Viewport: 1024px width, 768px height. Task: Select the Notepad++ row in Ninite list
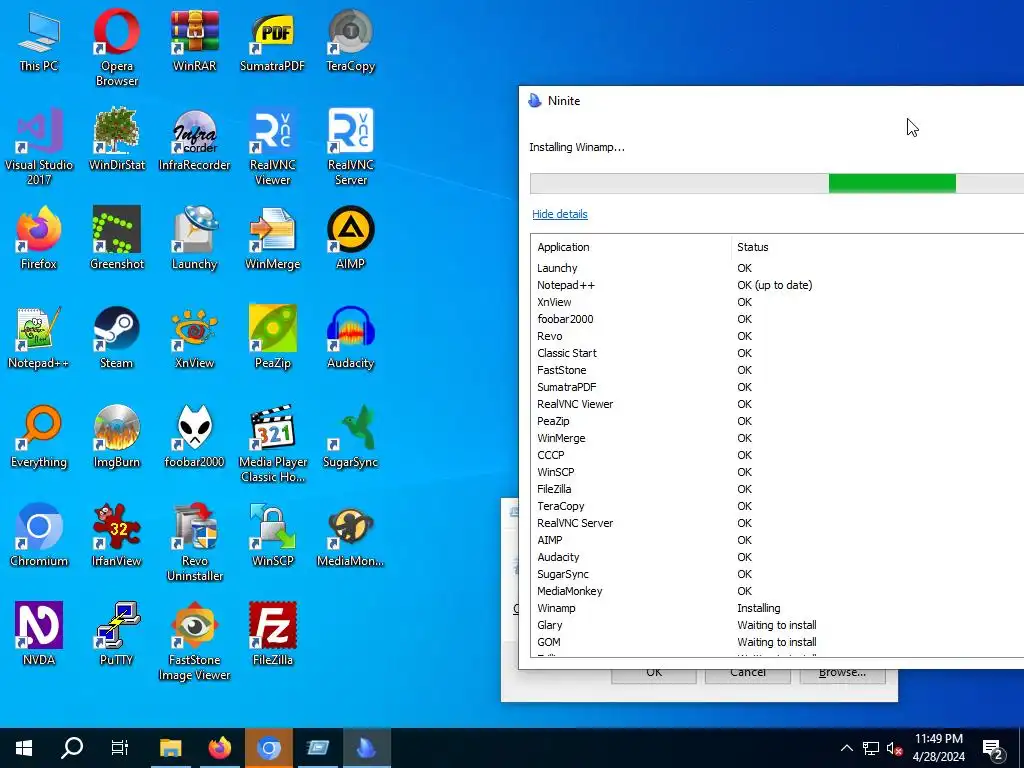coord(777,285)
